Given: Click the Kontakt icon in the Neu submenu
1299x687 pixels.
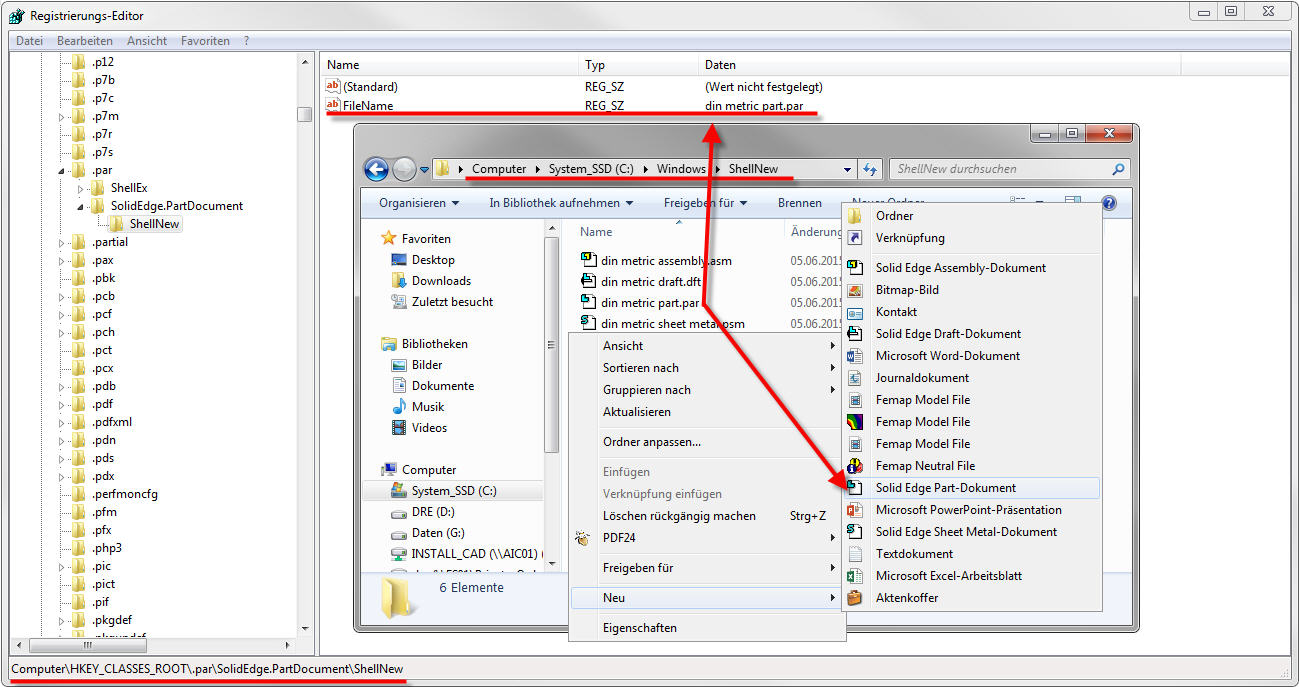Looking at the screenshot, I should 855,312.
